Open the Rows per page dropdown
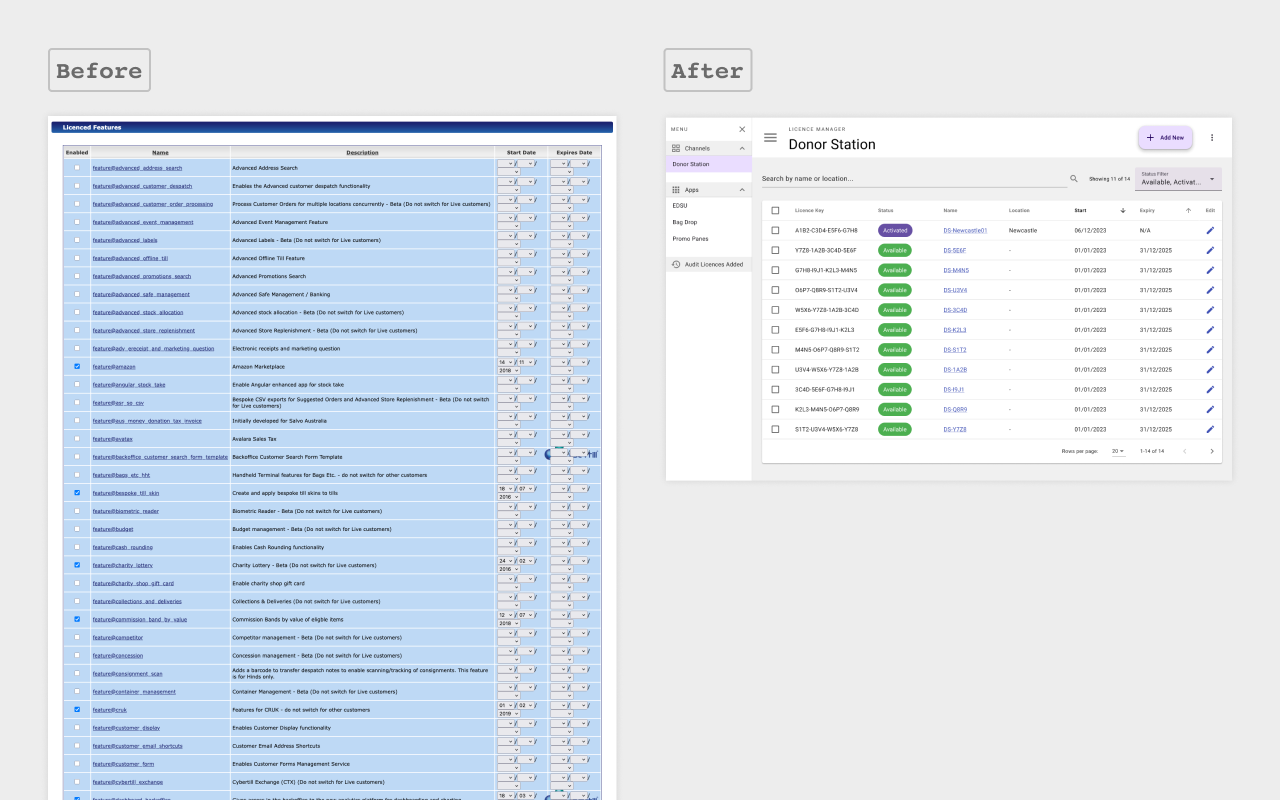Image resolution: width=1280 pixels, height=800 pixels. coord(1119,451)
